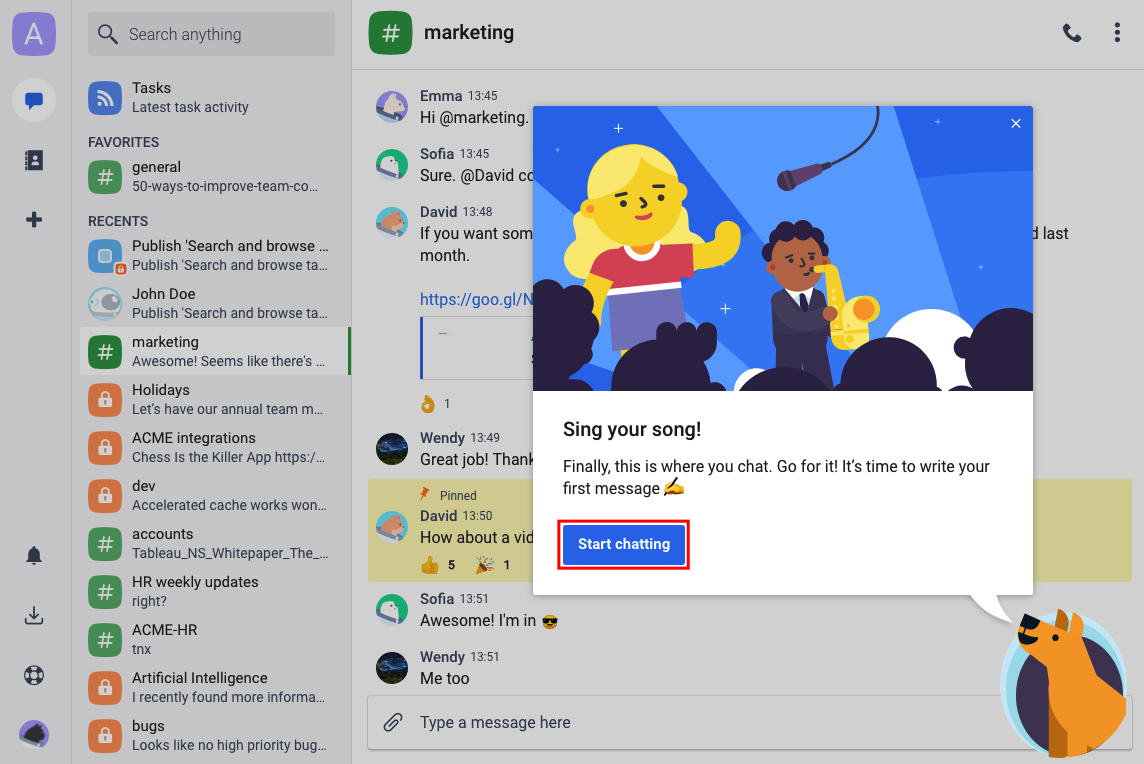Click the plus icon in sidebar
1144x764 pixels.
tap(34, 220)
